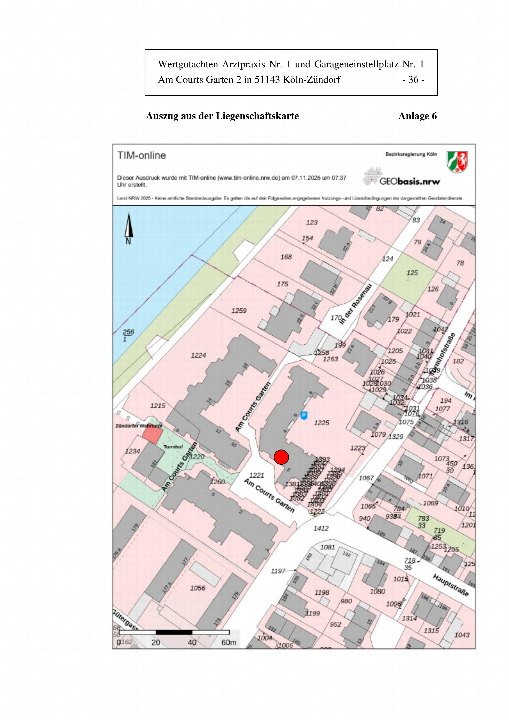Viewport: 509px width, 720px height.
Task: Click the Bezirksregierung Köln label
Action: pos(411,154)
